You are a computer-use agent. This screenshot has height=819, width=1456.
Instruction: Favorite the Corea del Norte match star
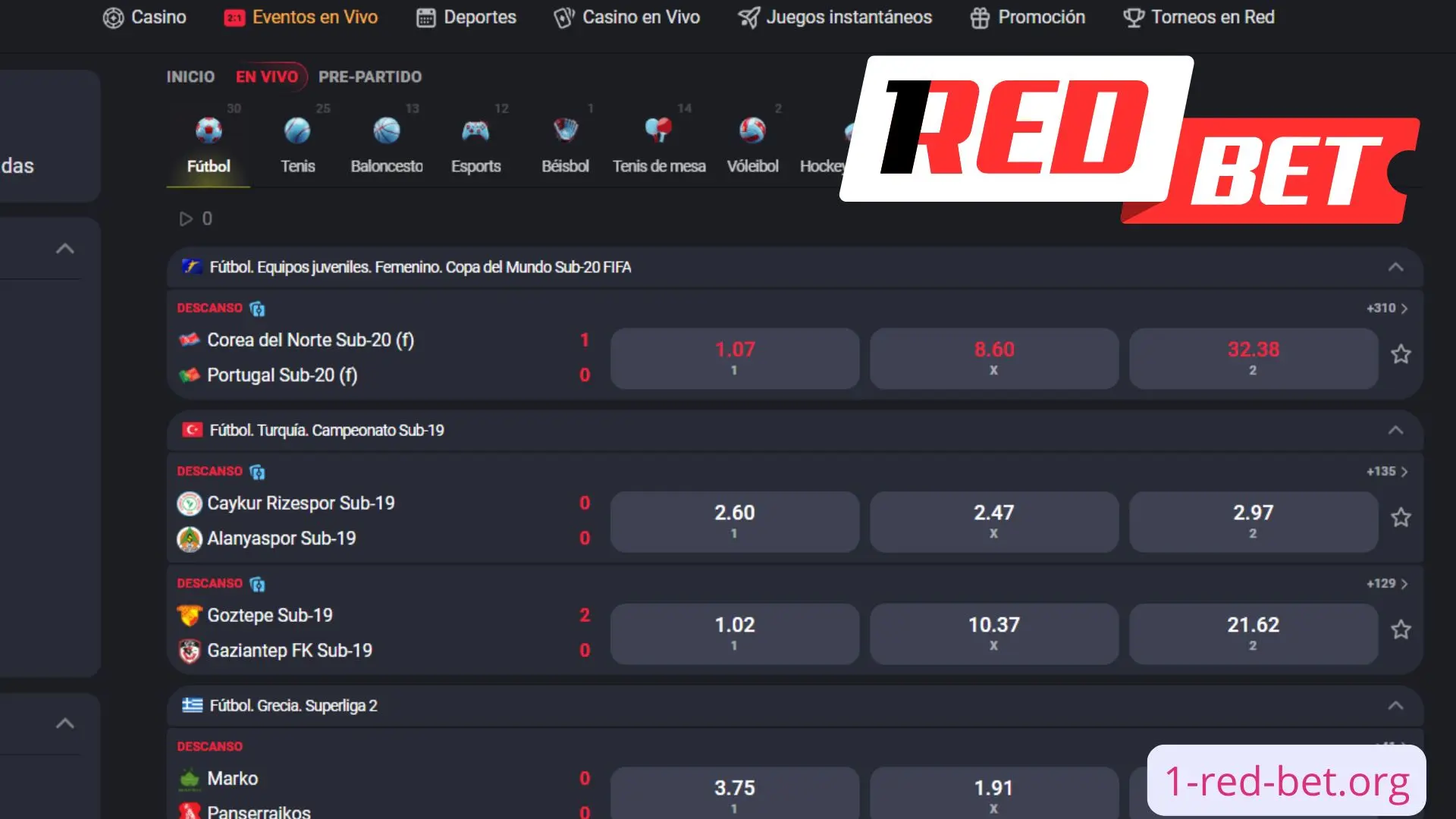(1401, 354)
